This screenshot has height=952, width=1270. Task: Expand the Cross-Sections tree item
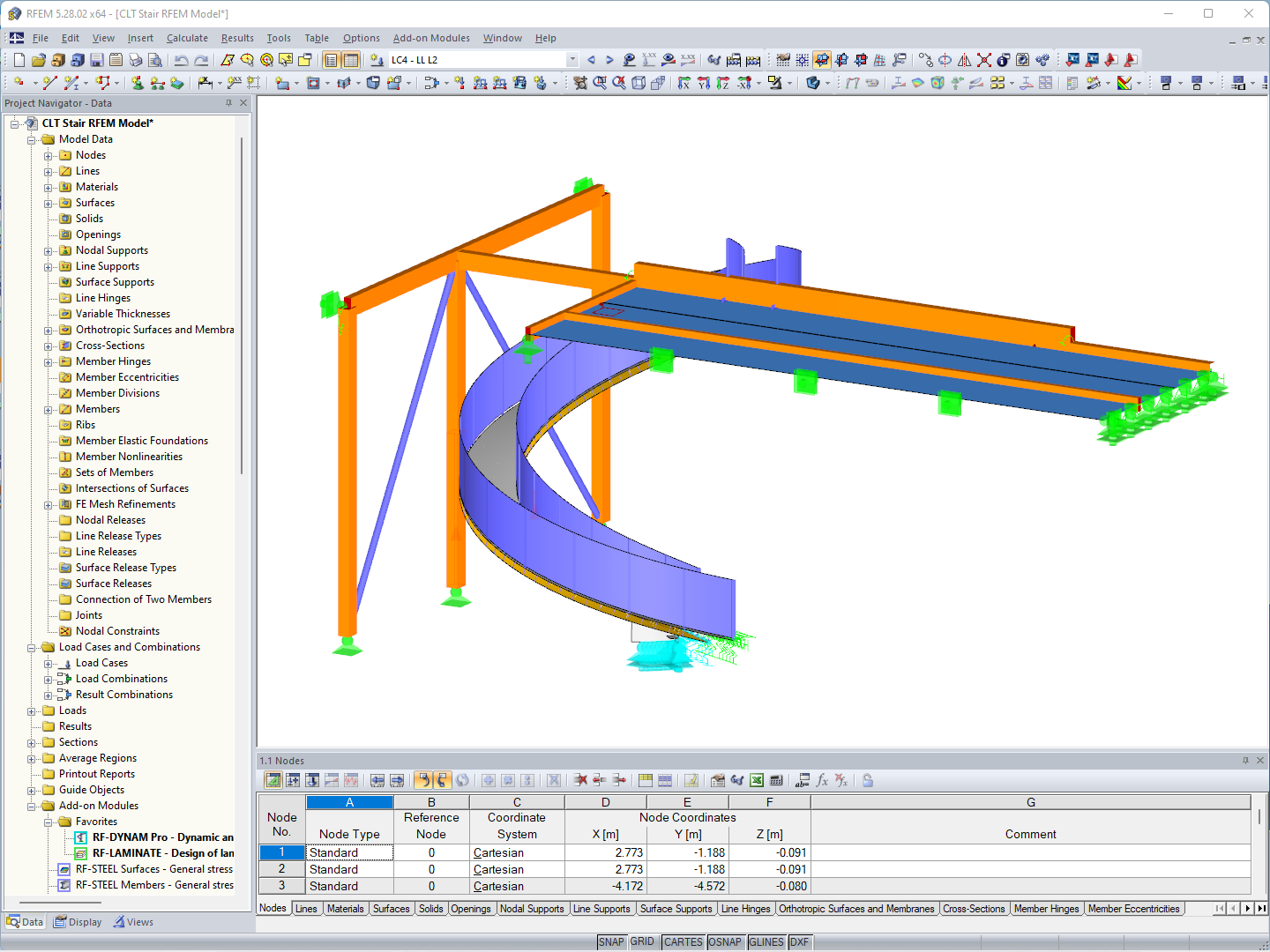point(49,346)
